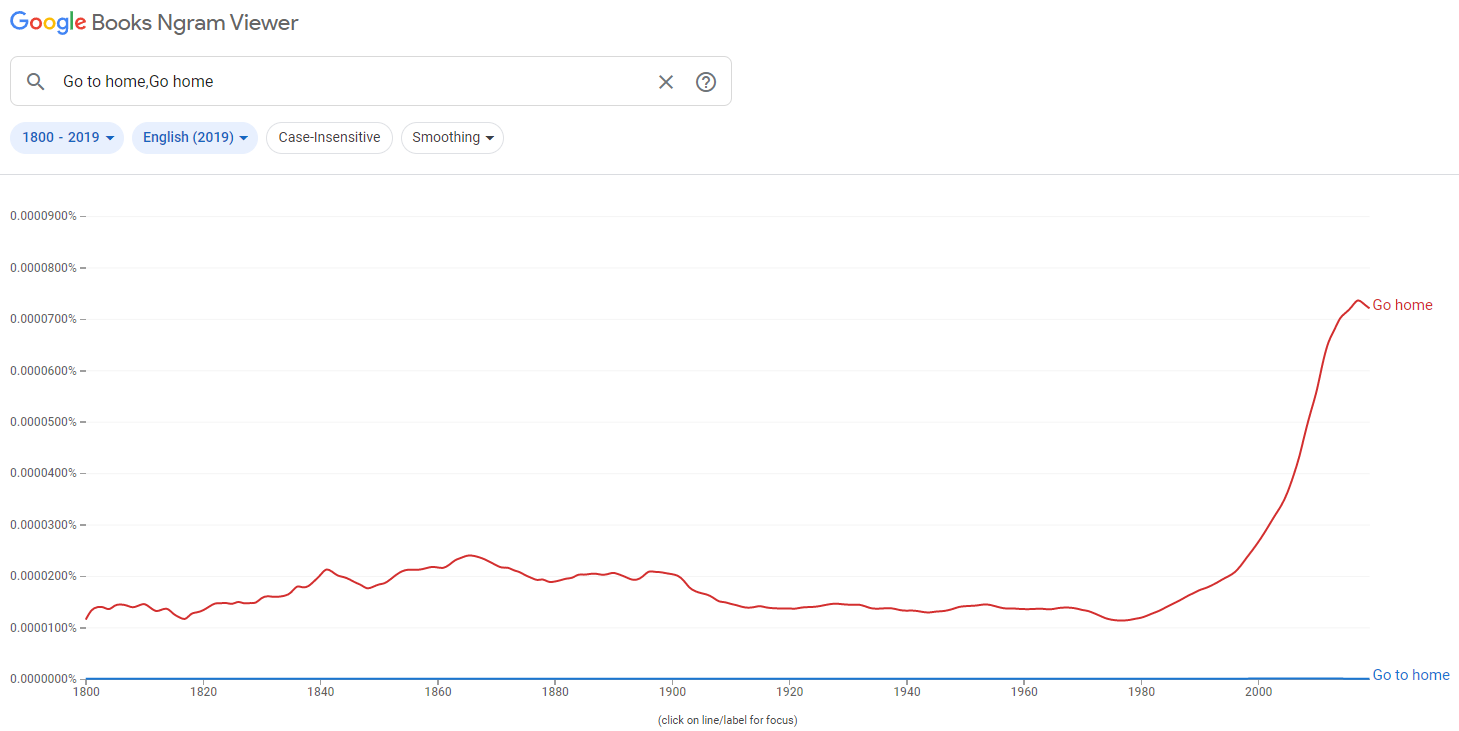Click the 0.0000300% y-axis label
This screenshot has width=1459, height=731.
(43, 525)
